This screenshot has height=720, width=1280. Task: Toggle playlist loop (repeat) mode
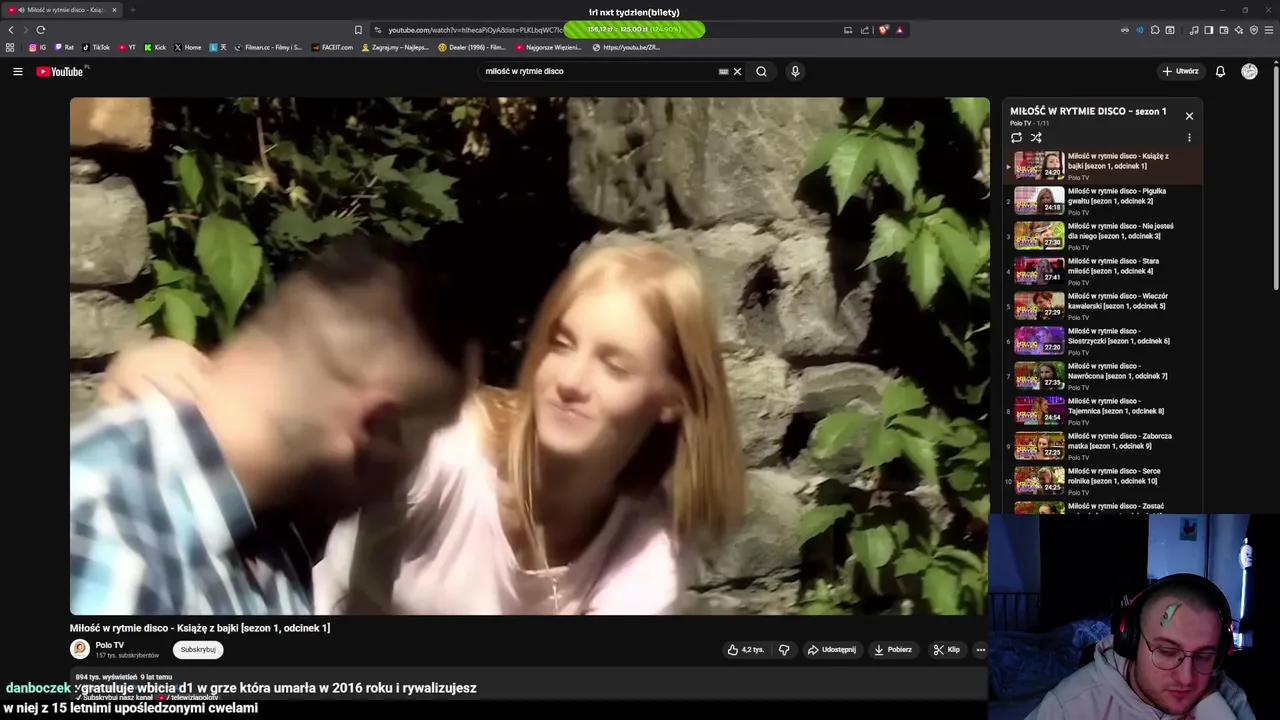point(1016,137)
